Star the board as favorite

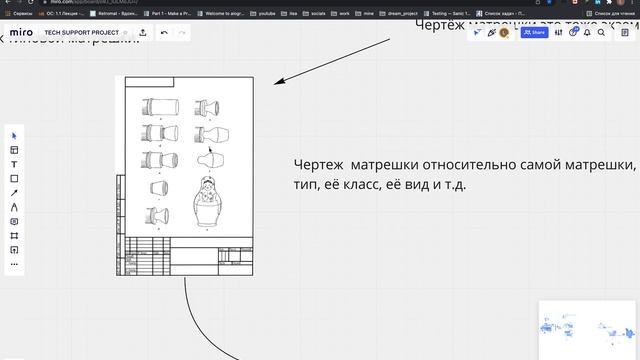pos(126,33)
